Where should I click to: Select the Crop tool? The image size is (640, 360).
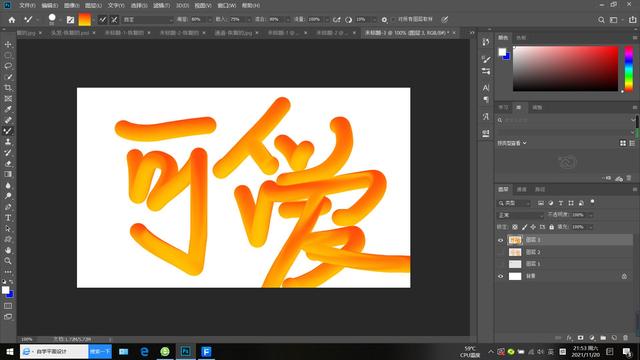coord(8,88)
